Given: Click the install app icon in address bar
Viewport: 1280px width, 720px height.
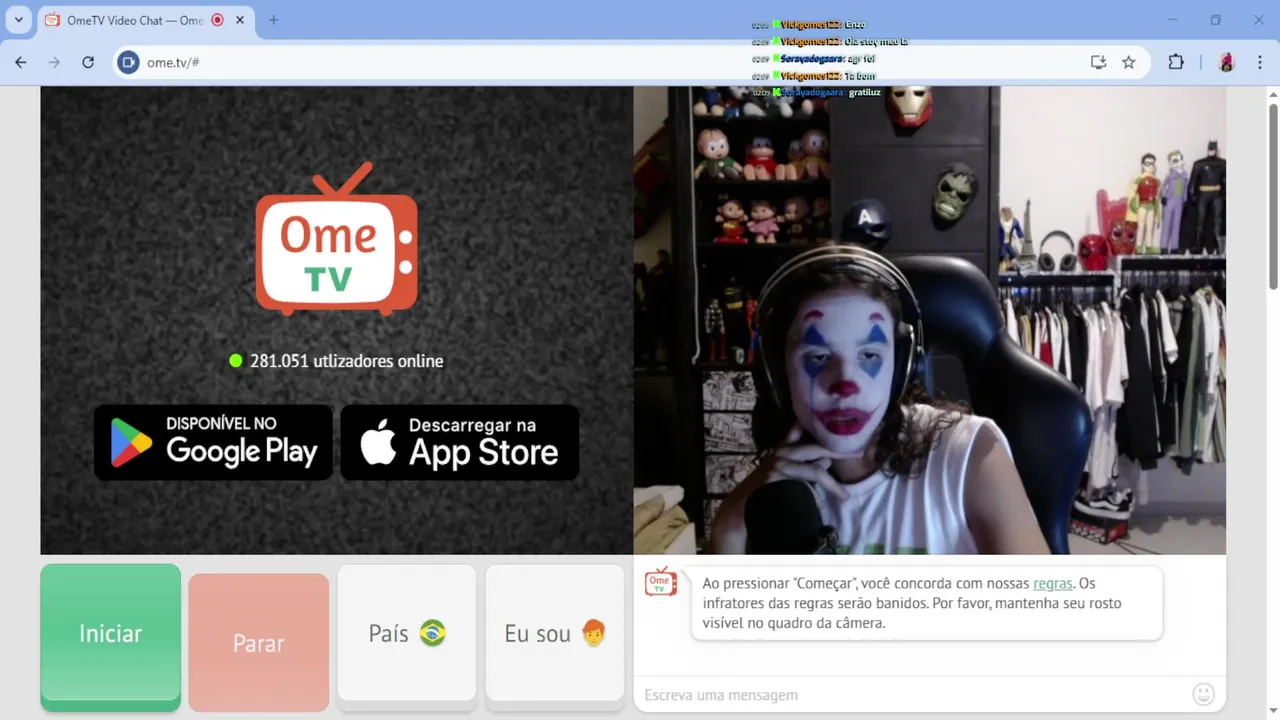Looking at the screenshot, I should pyautogui.click(x=1098, y=62).
